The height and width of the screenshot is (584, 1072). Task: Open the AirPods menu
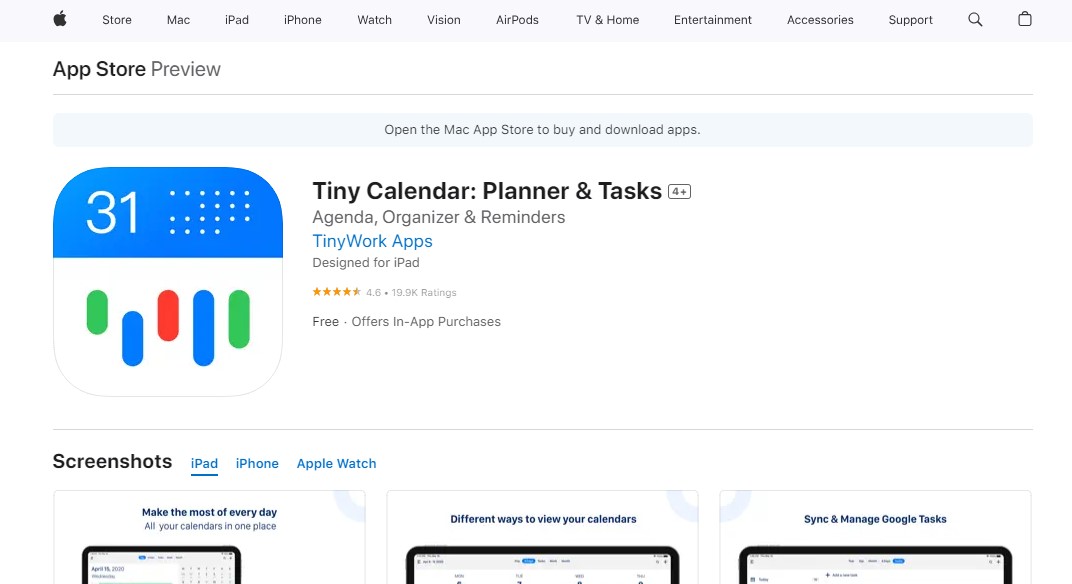click(517, 19)
